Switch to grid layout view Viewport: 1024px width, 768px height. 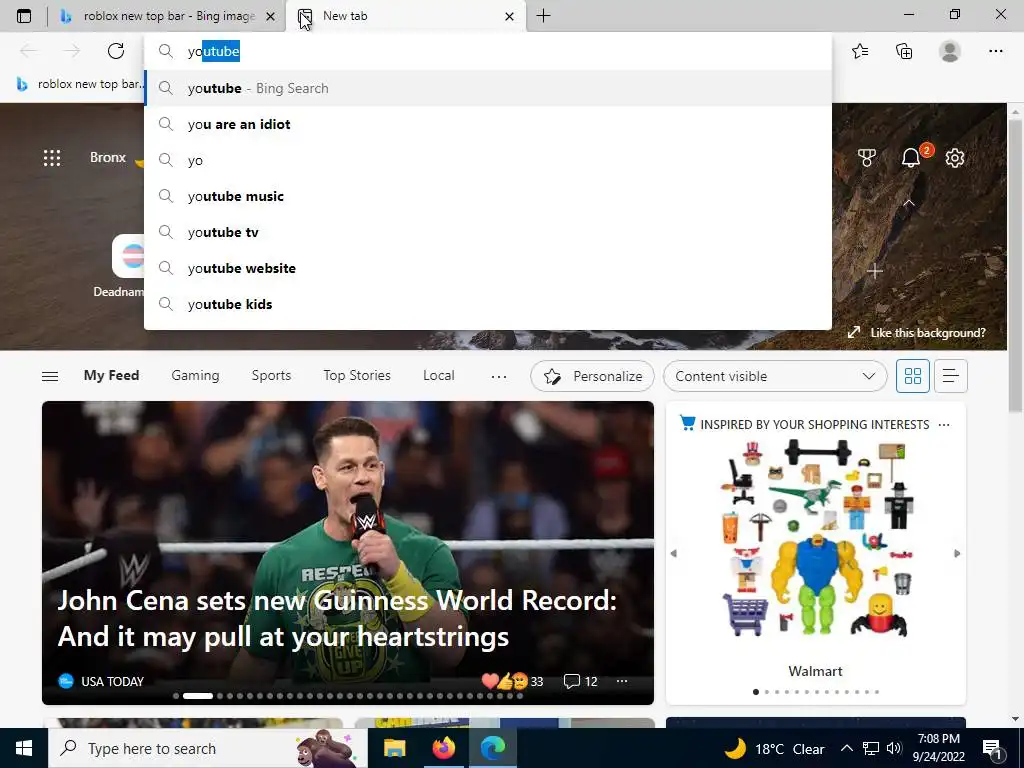coord(912,376)
